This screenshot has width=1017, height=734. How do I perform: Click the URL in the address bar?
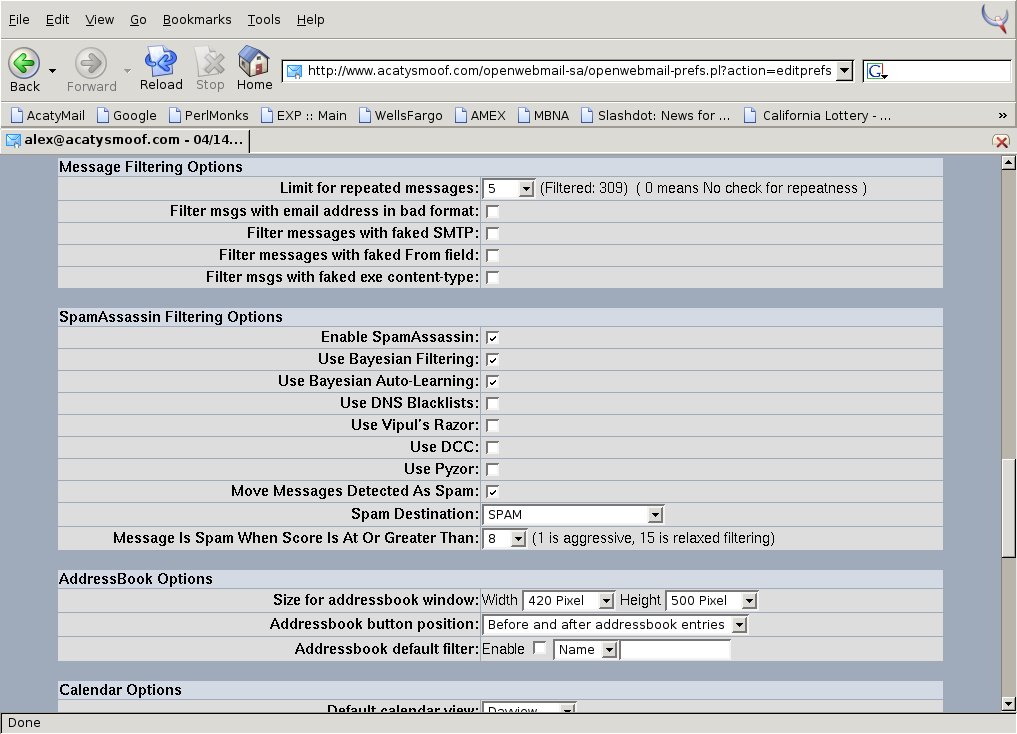coord(569,71)
